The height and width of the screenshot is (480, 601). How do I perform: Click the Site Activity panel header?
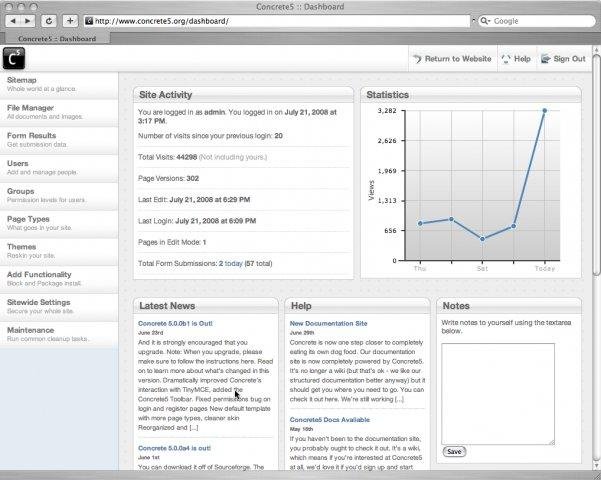click(243, 95)
